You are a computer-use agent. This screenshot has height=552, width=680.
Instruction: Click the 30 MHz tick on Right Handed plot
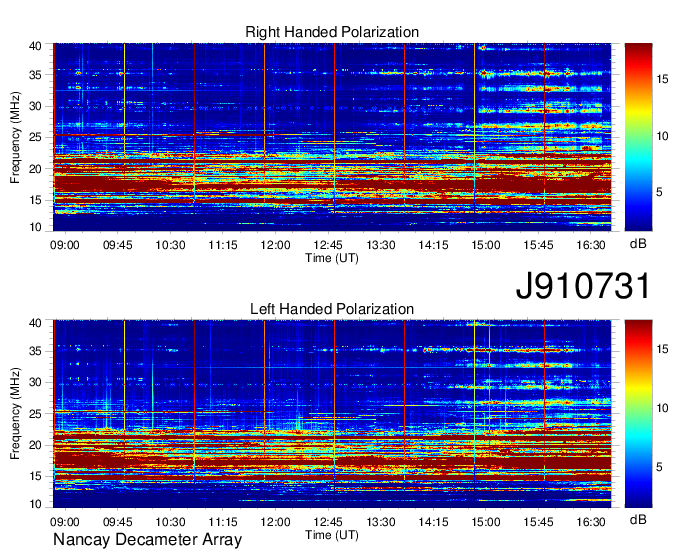[x=35, y=106]
